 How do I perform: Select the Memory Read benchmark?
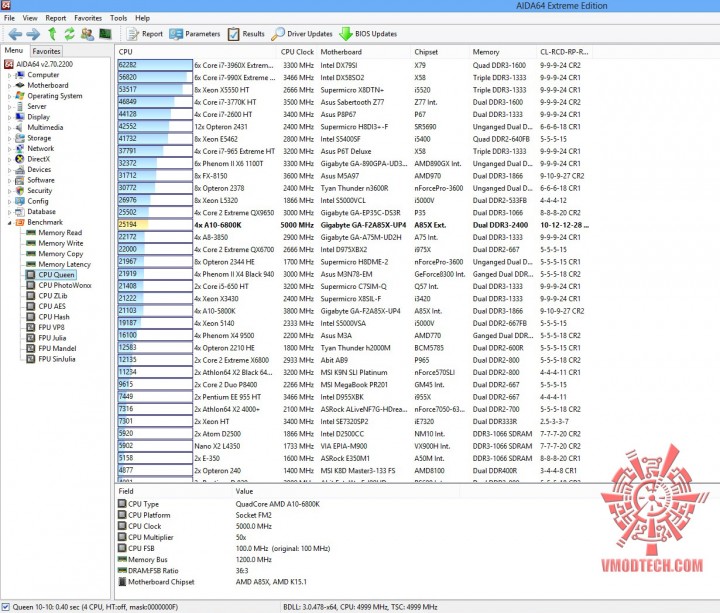[55, 233]
